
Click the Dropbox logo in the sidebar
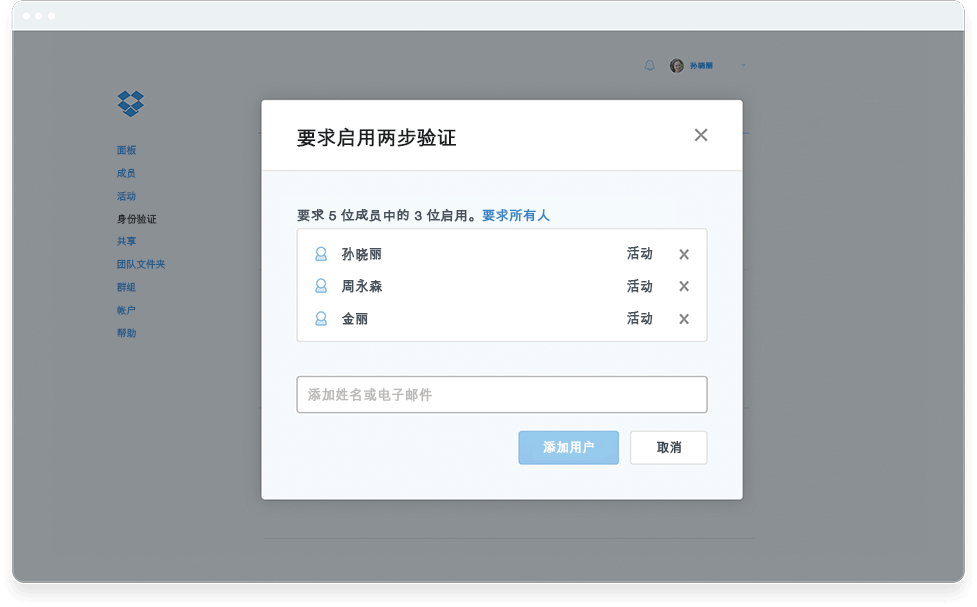point(130,104)
